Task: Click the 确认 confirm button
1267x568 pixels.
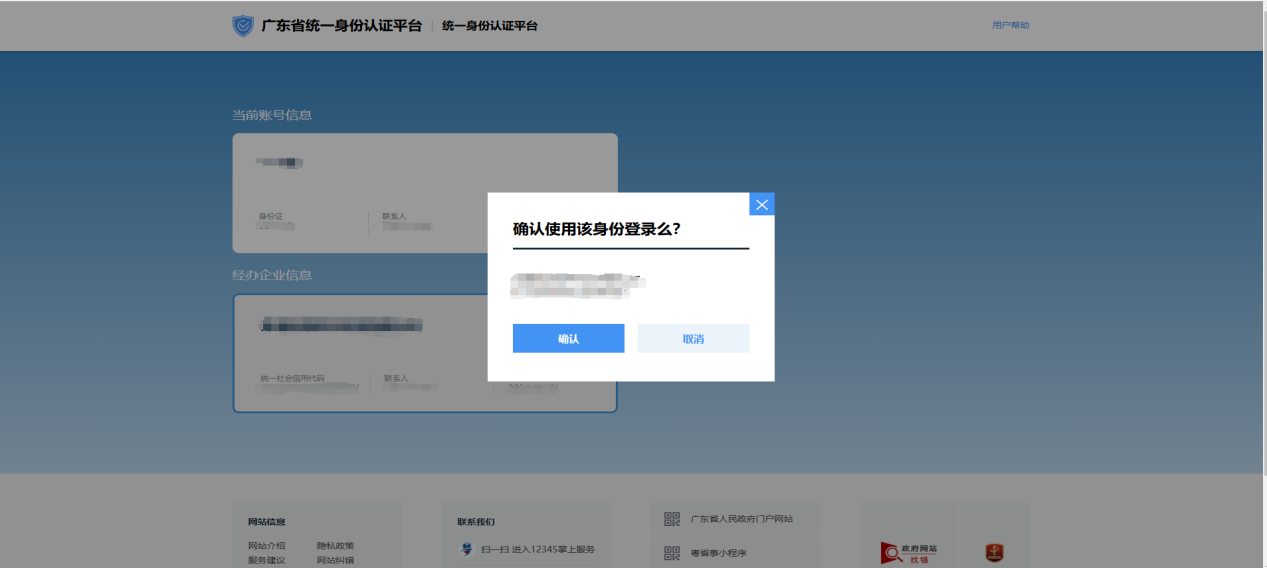Action: click(x=568, y=339)
